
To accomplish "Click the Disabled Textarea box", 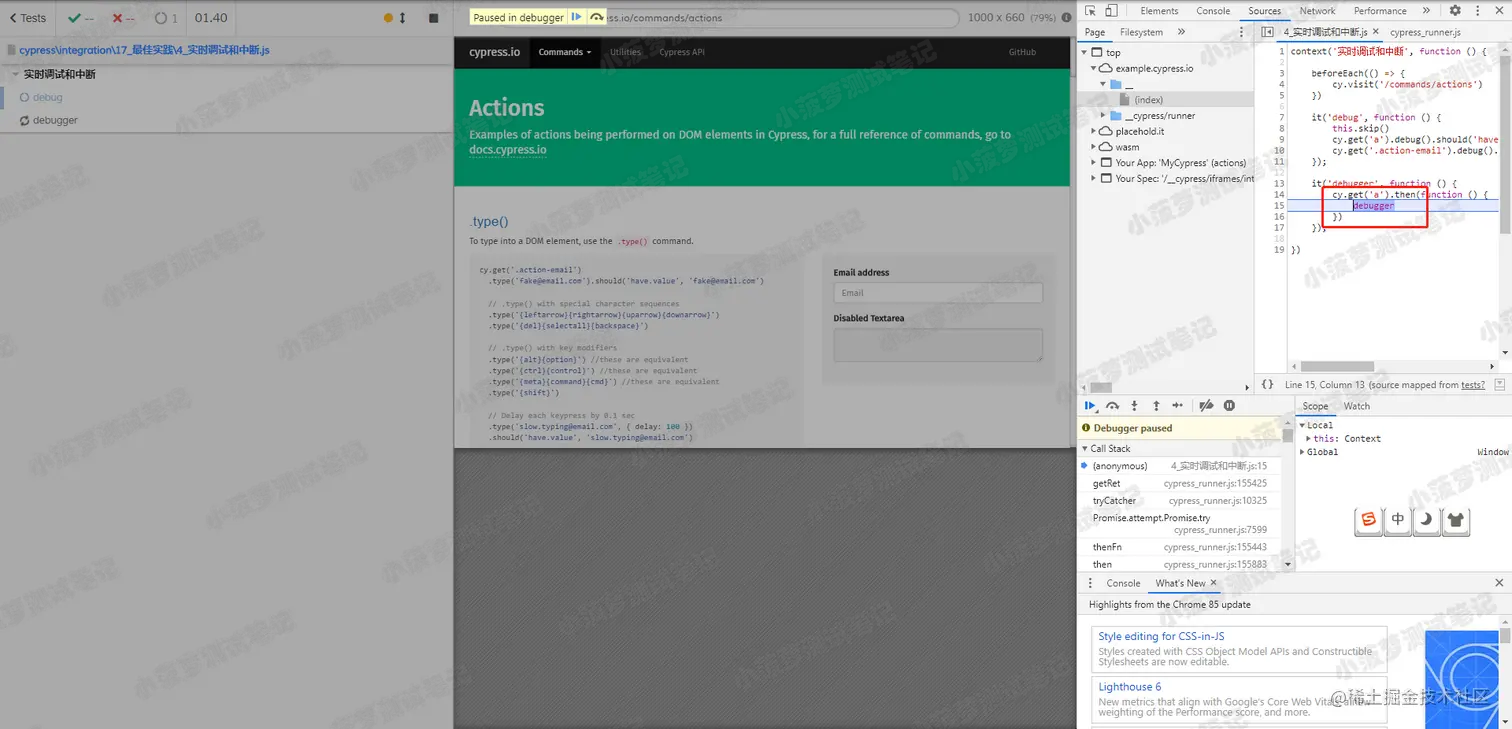I will coord(938,345).
